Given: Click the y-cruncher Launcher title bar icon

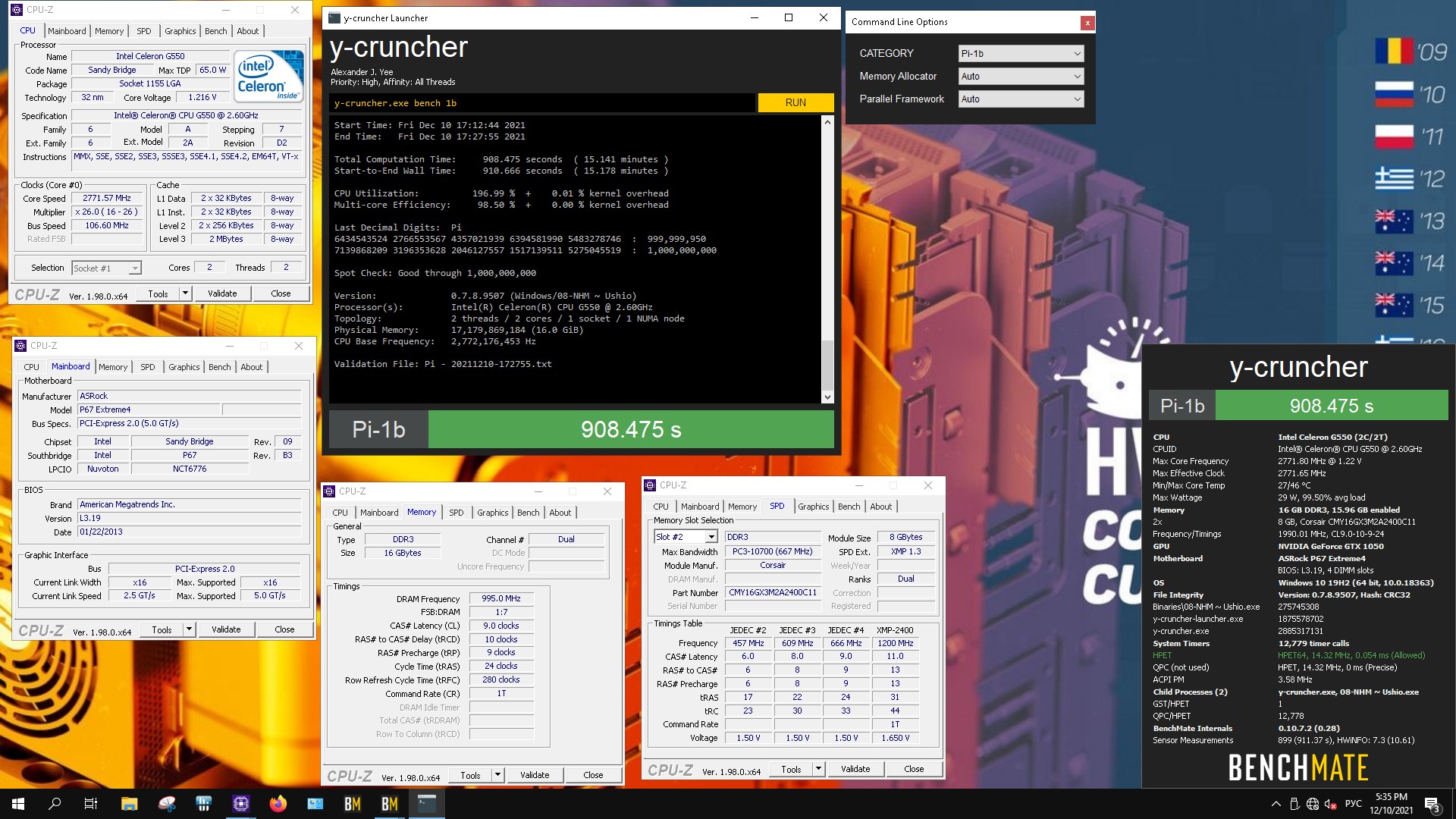Looking at the screenshot, I should coord(334,17).
